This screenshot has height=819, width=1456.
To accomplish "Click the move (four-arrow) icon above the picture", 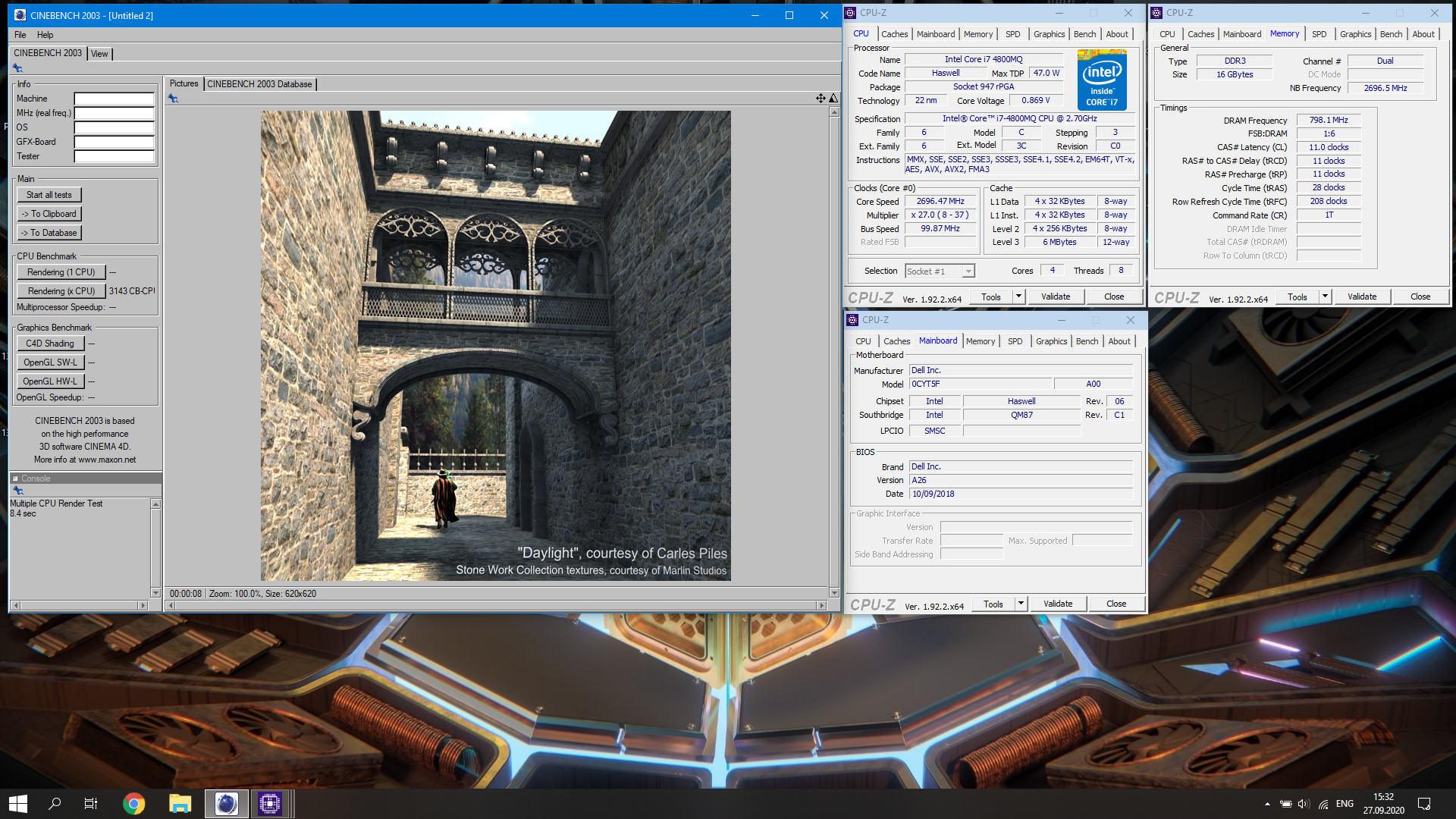I will point(821,98).
